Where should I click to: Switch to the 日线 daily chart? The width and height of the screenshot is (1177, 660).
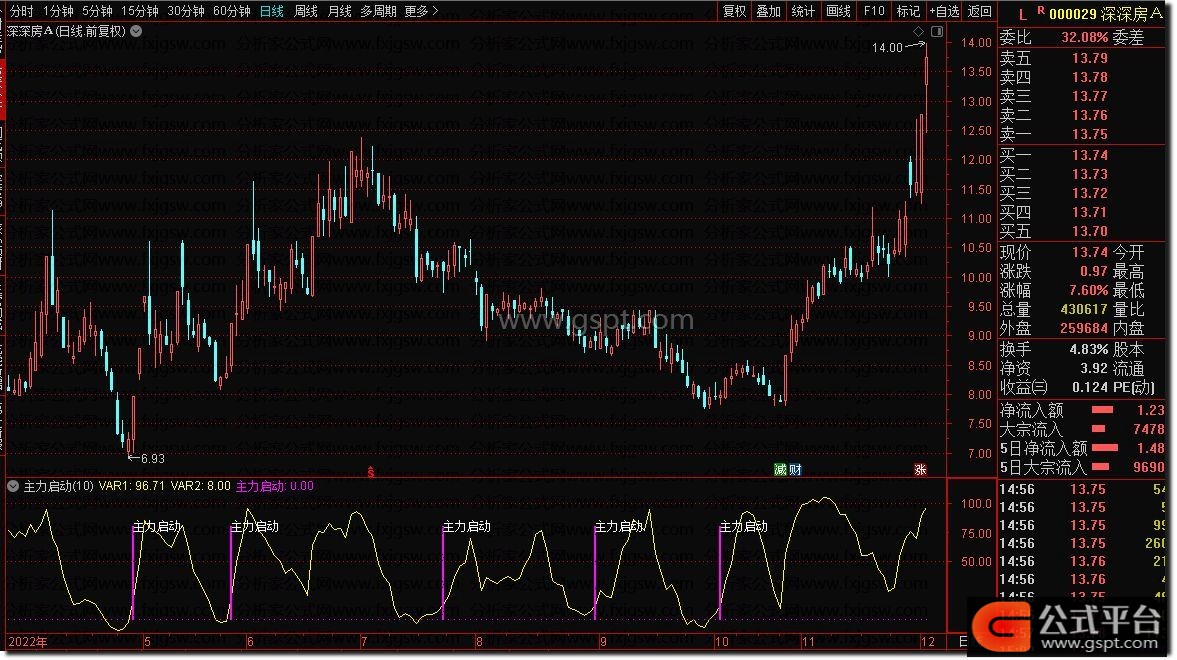[x=271, y=11]
